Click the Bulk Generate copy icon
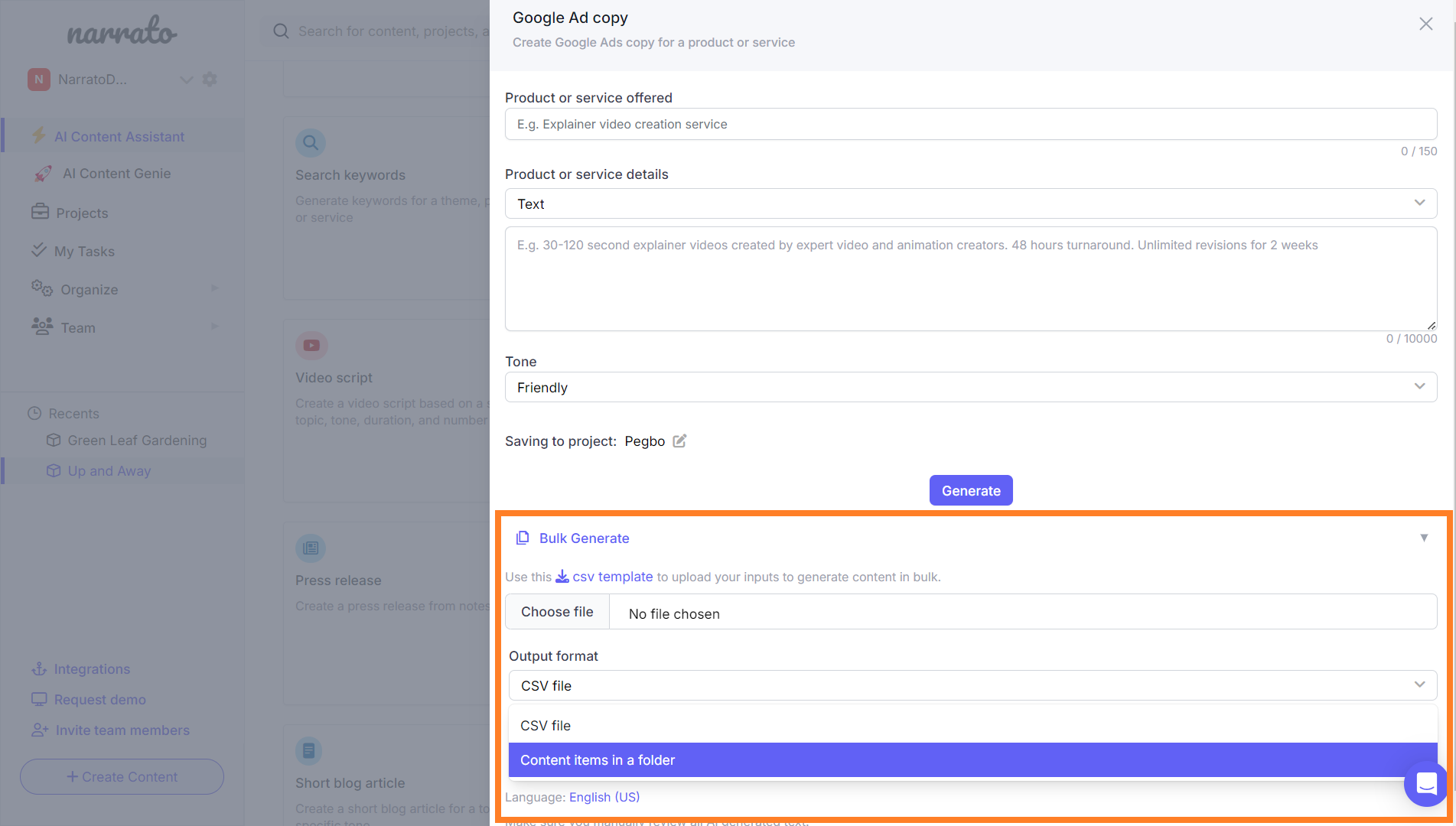Viewport: 1456px width, 826px height. click(x=523, y=538)
